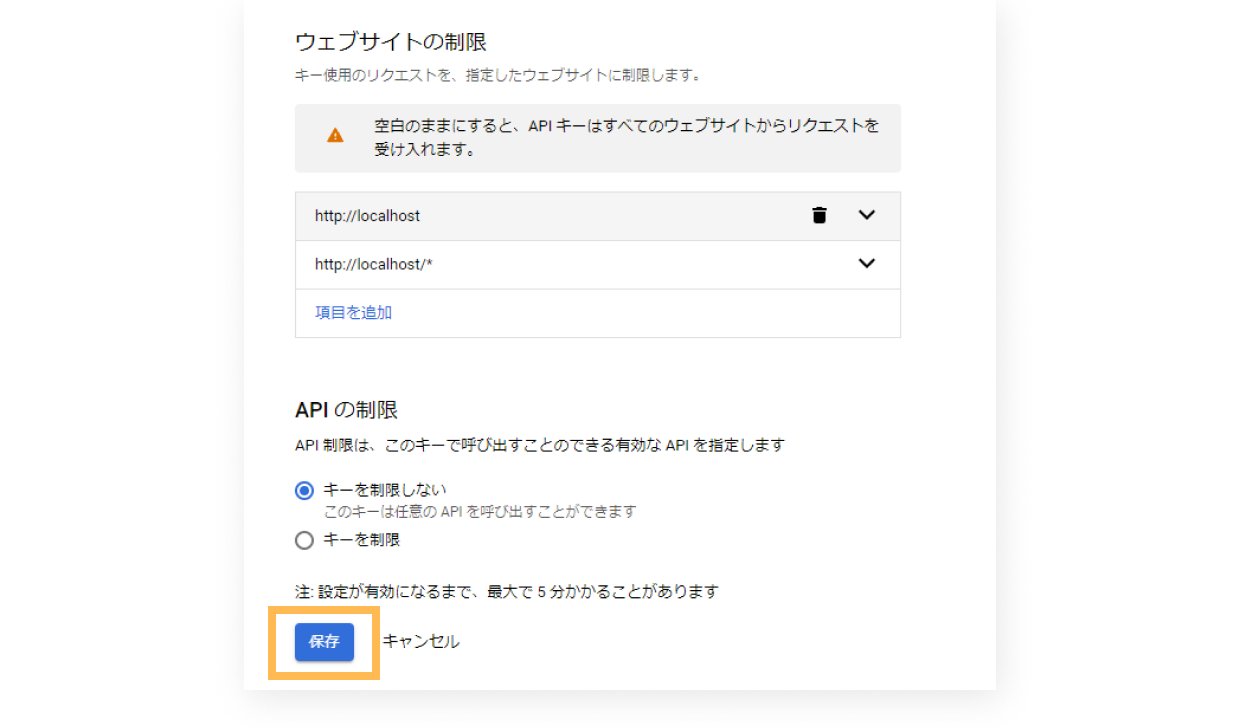Delete the http://localhost entry with trash icon
The height and width of the screenshot is (728, 1240).
[819, 215]
